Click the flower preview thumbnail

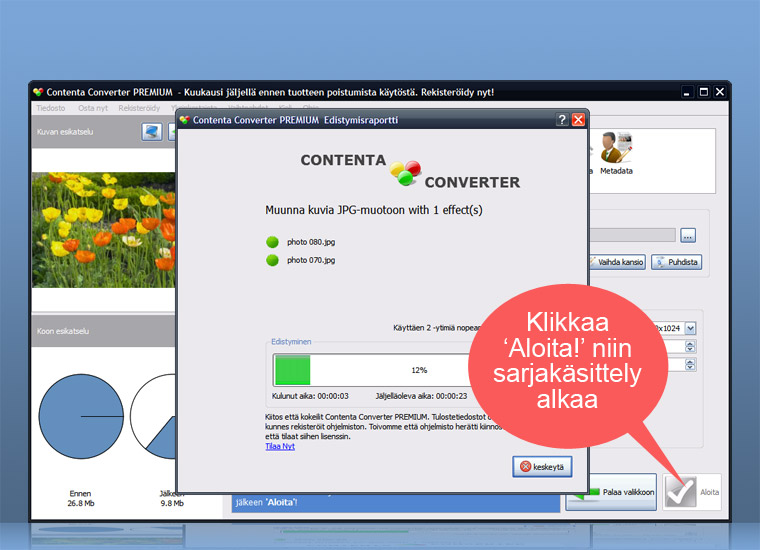coord(103,230)
